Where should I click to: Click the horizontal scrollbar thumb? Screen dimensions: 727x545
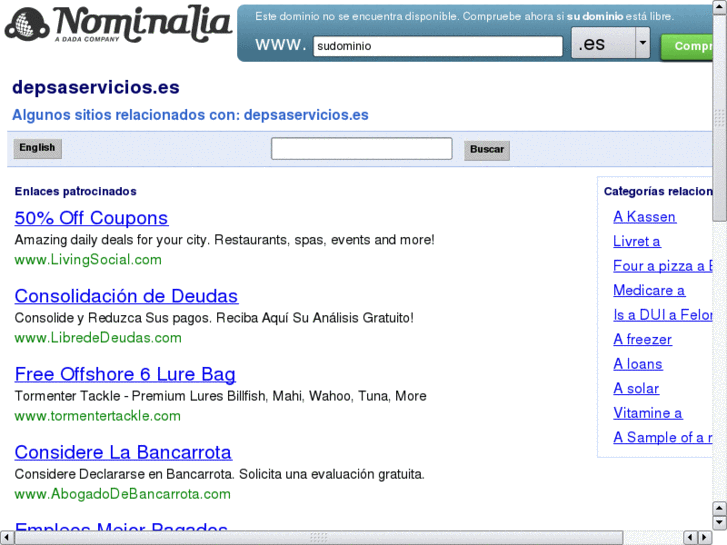(319, 538)
